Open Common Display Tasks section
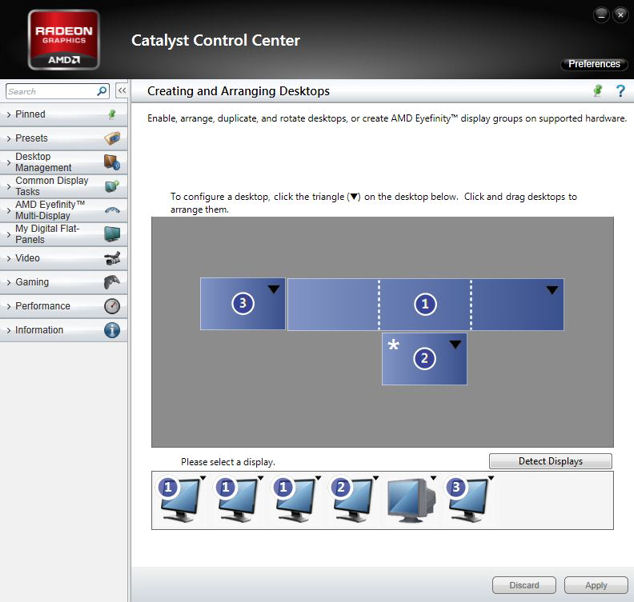The width and height of the screenshot is (634, 602). [x=63, y=186]
